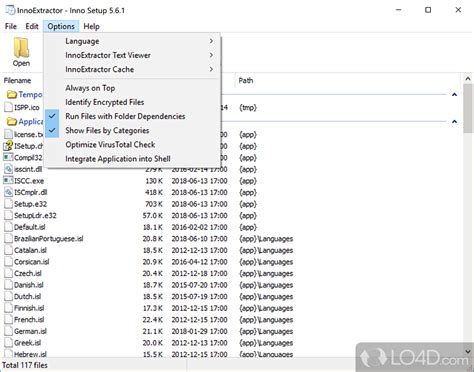Click the InnoExtractor title bar app icon

pyautogui.click(x=10, y=10)
